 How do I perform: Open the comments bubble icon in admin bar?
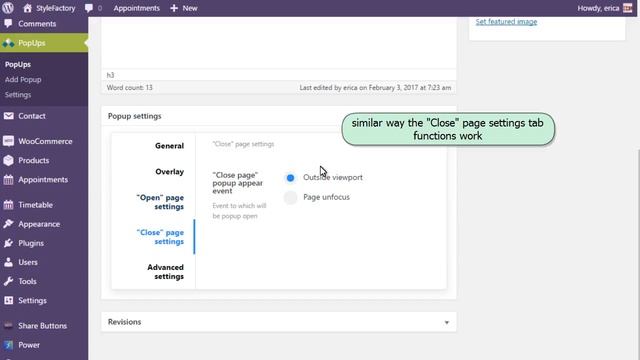click(x=89, y=8)
